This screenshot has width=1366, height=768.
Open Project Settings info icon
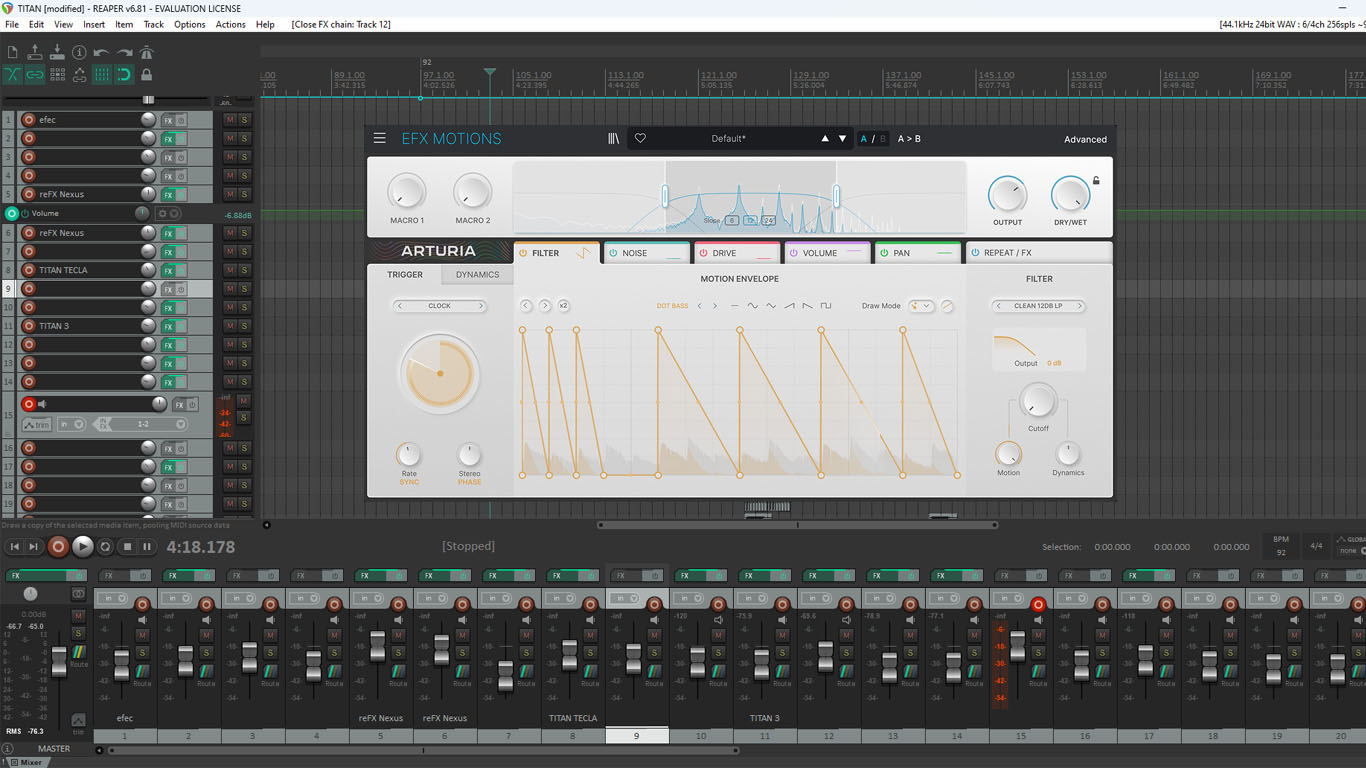point(79,52)
